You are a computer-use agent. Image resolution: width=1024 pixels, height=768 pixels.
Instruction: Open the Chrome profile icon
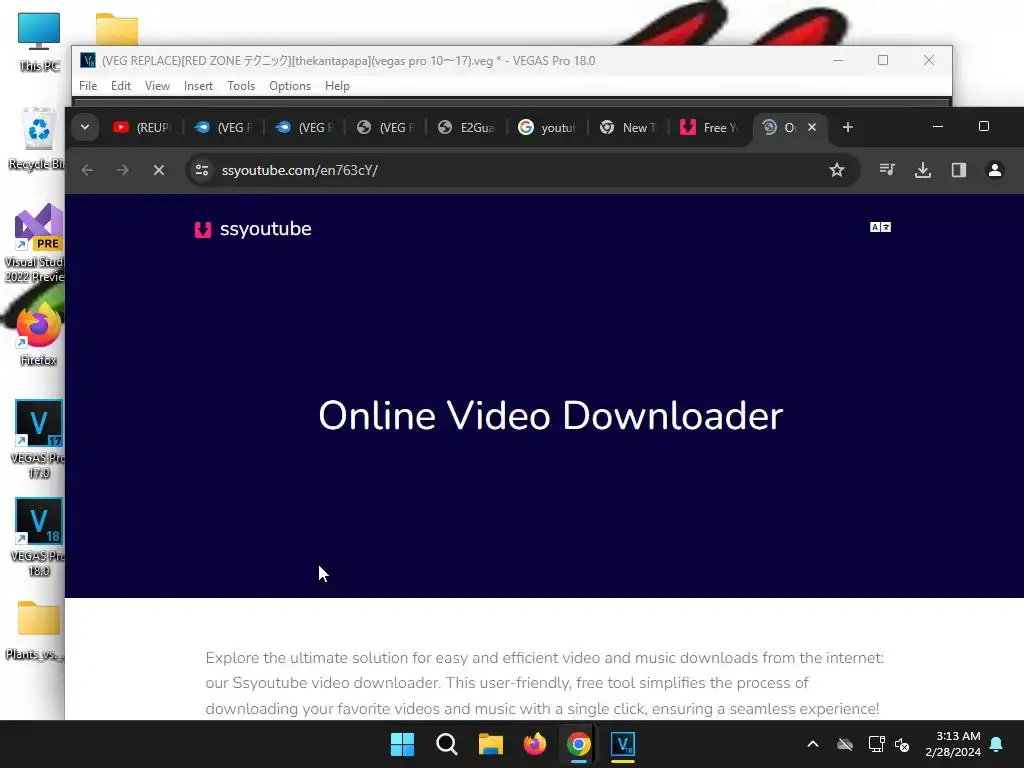(995, 170)
